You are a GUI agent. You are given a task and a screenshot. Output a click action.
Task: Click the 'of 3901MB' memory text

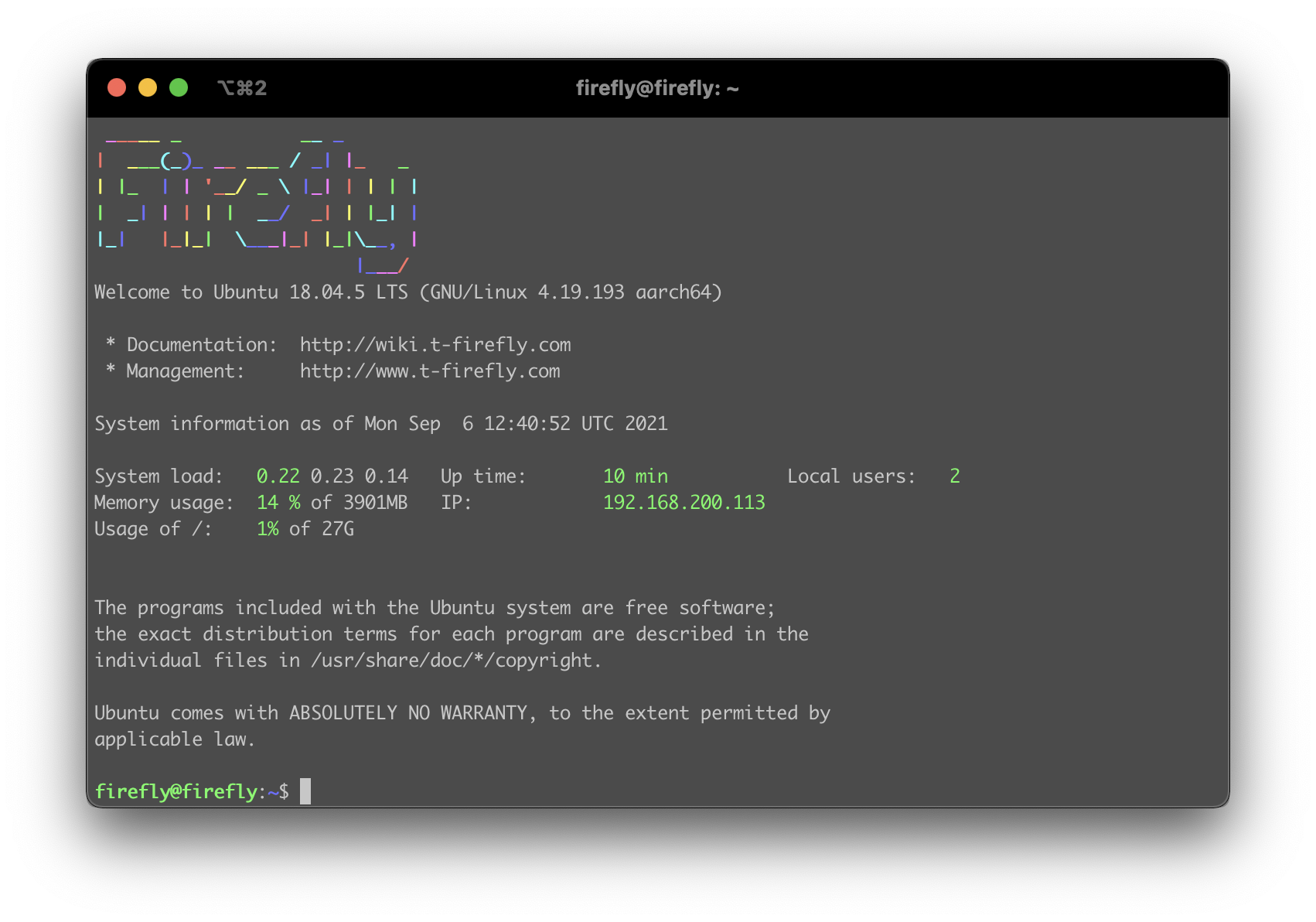pyautogui.click(x=359, y=502)
